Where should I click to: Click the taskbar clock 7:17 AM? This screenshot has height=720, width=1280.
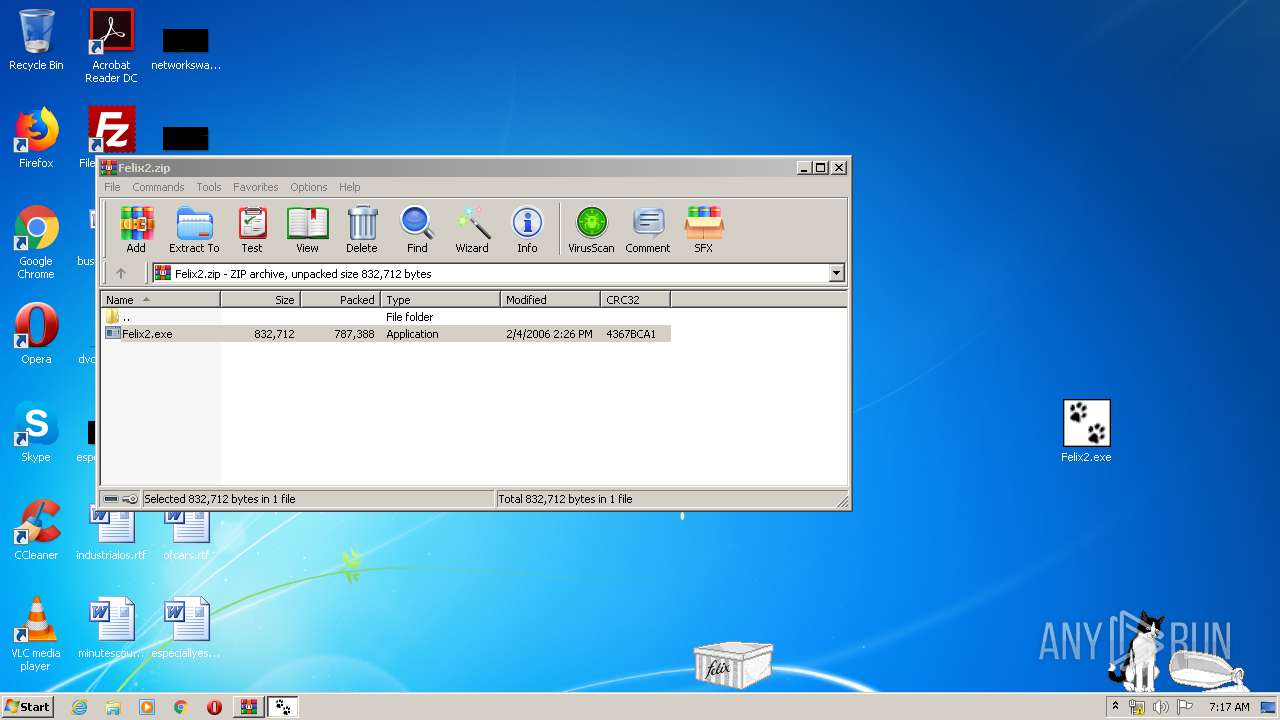click(1229, 707)
